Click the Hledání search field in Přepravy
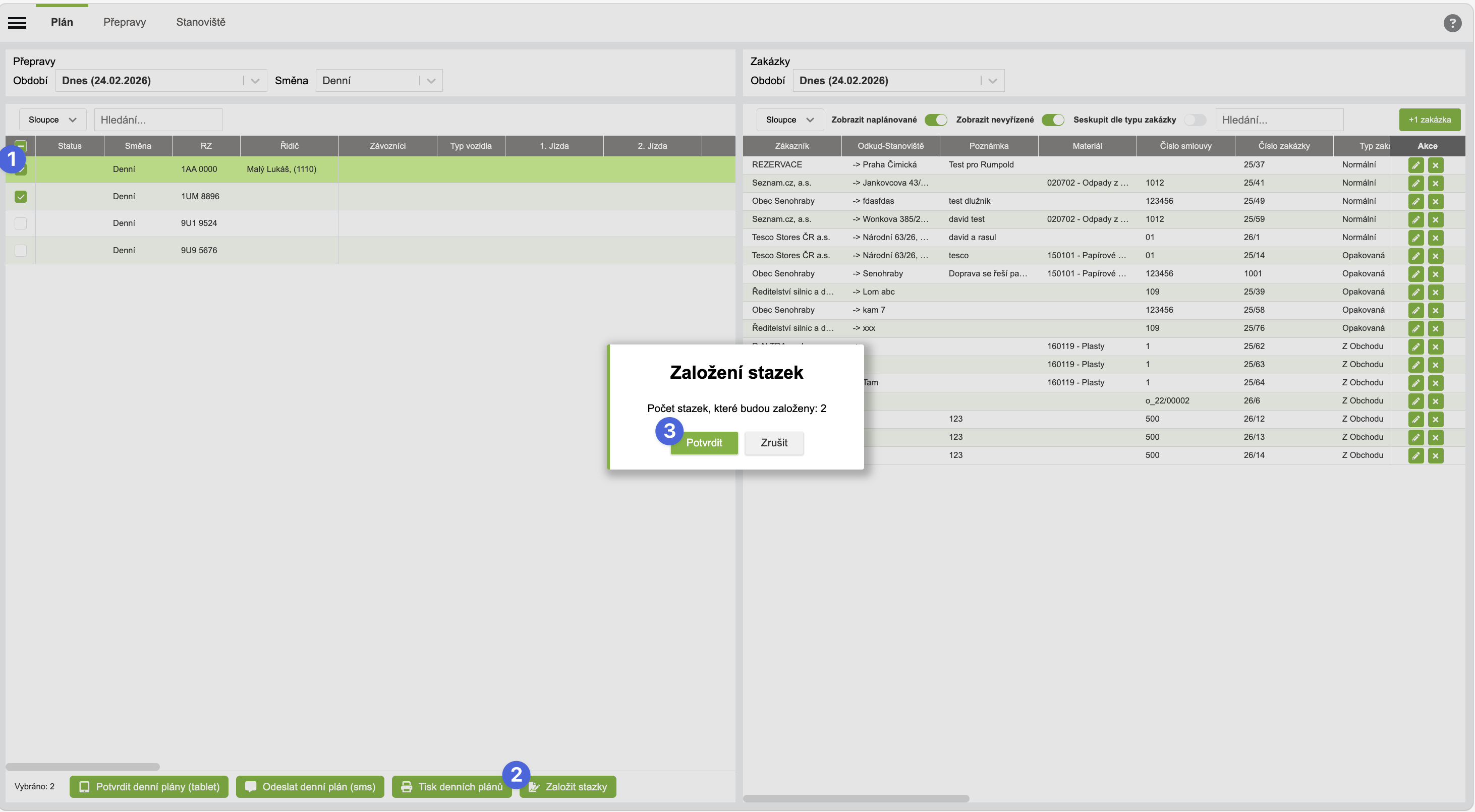The height and width of the screenshot is (812, 1475). point(157,120)
